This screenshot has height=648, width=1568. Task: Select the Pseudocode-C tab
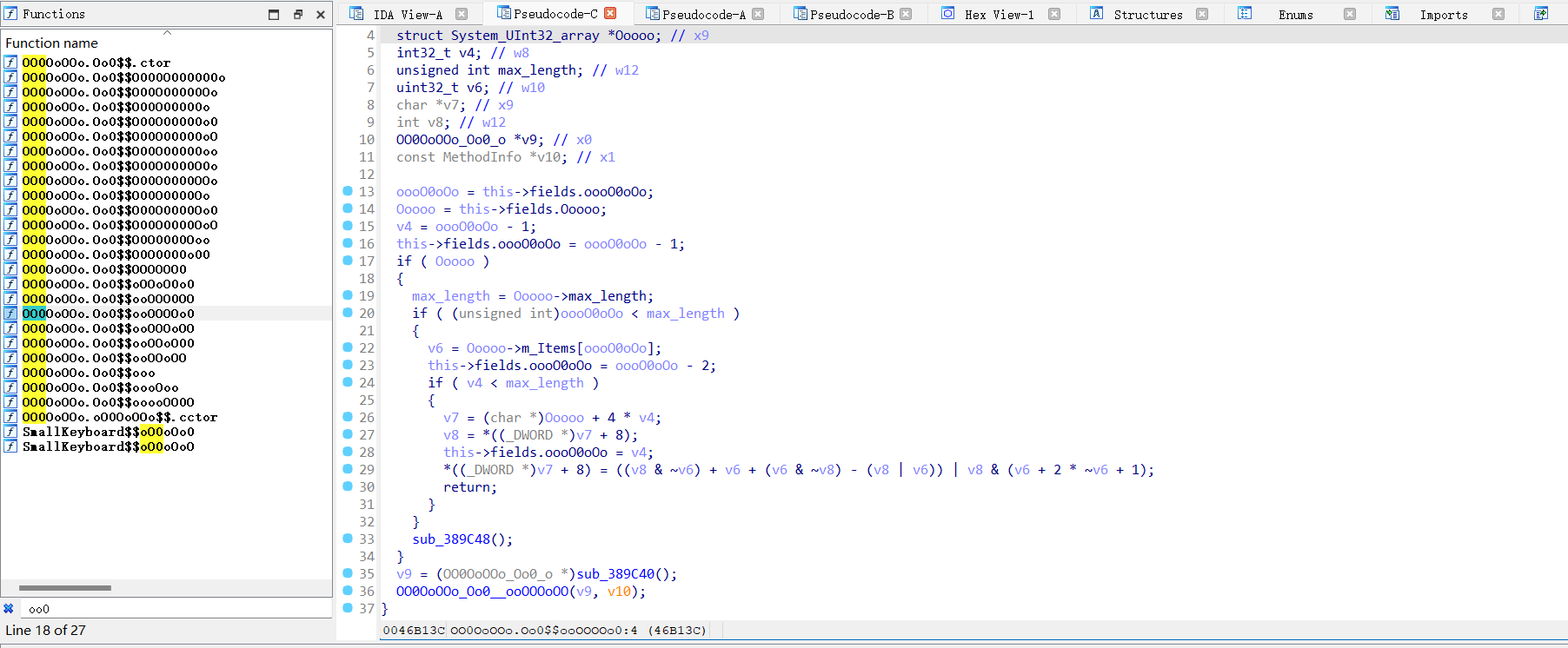(x=555, y=13)
